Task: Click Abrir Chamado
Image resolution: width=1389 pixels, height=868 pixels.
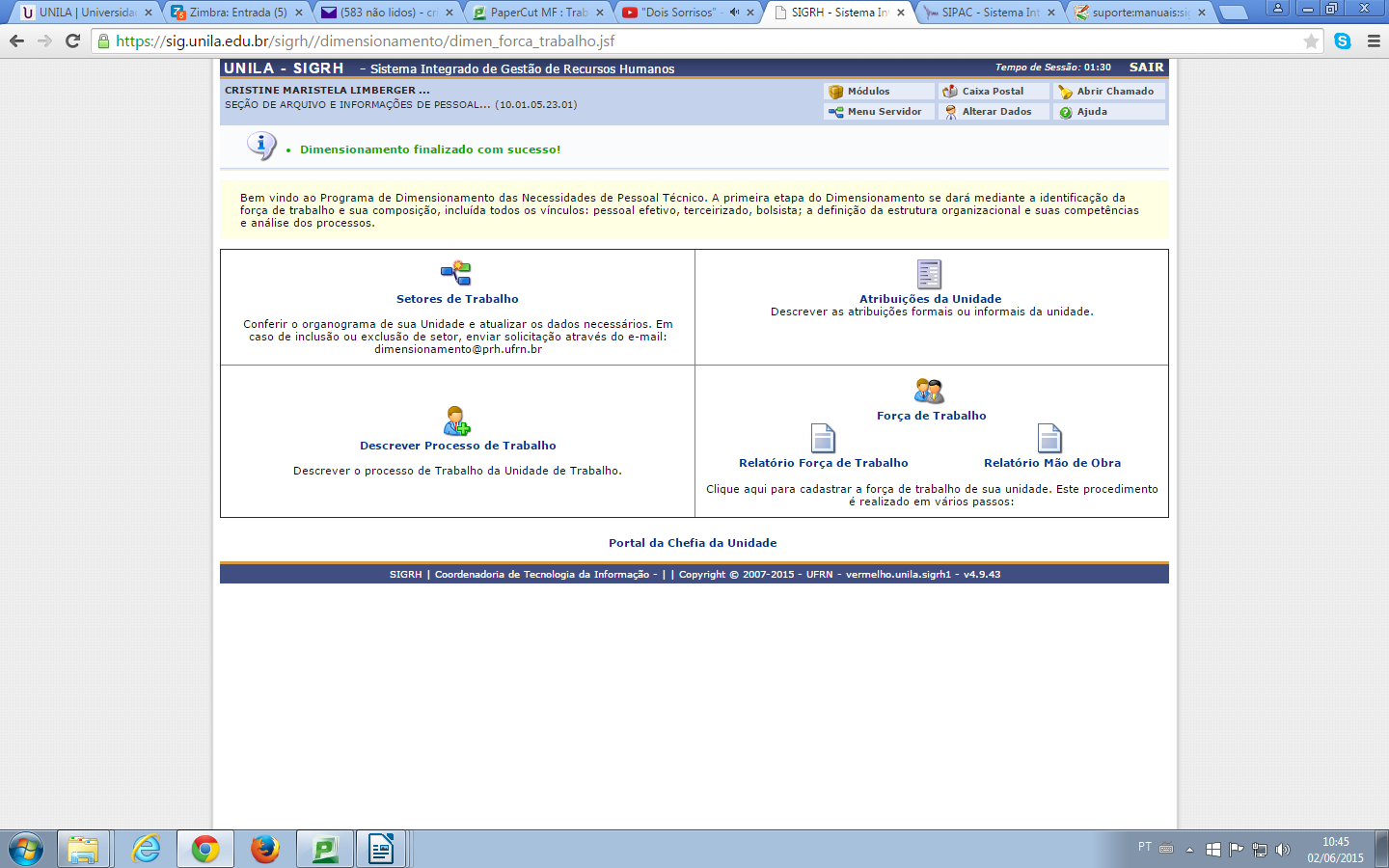Action: pyautogui.click(x=1109, y=92)
